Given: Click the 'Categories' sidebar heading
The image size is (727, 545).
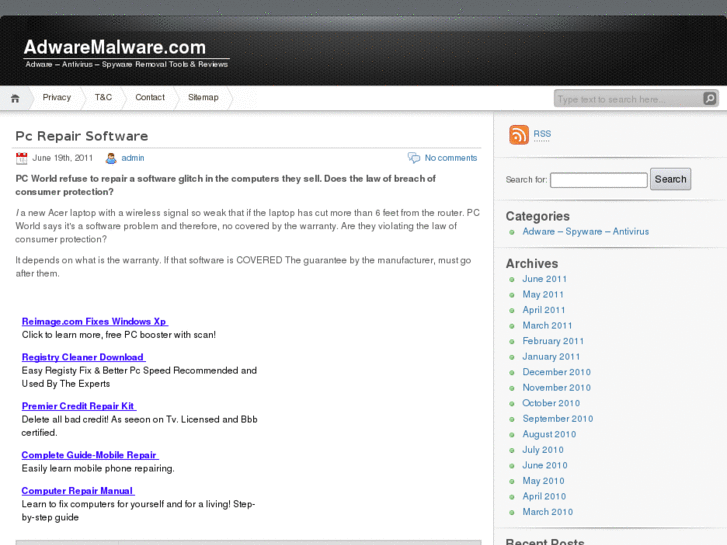Looking at the screenshot, I should click(538, 216).
